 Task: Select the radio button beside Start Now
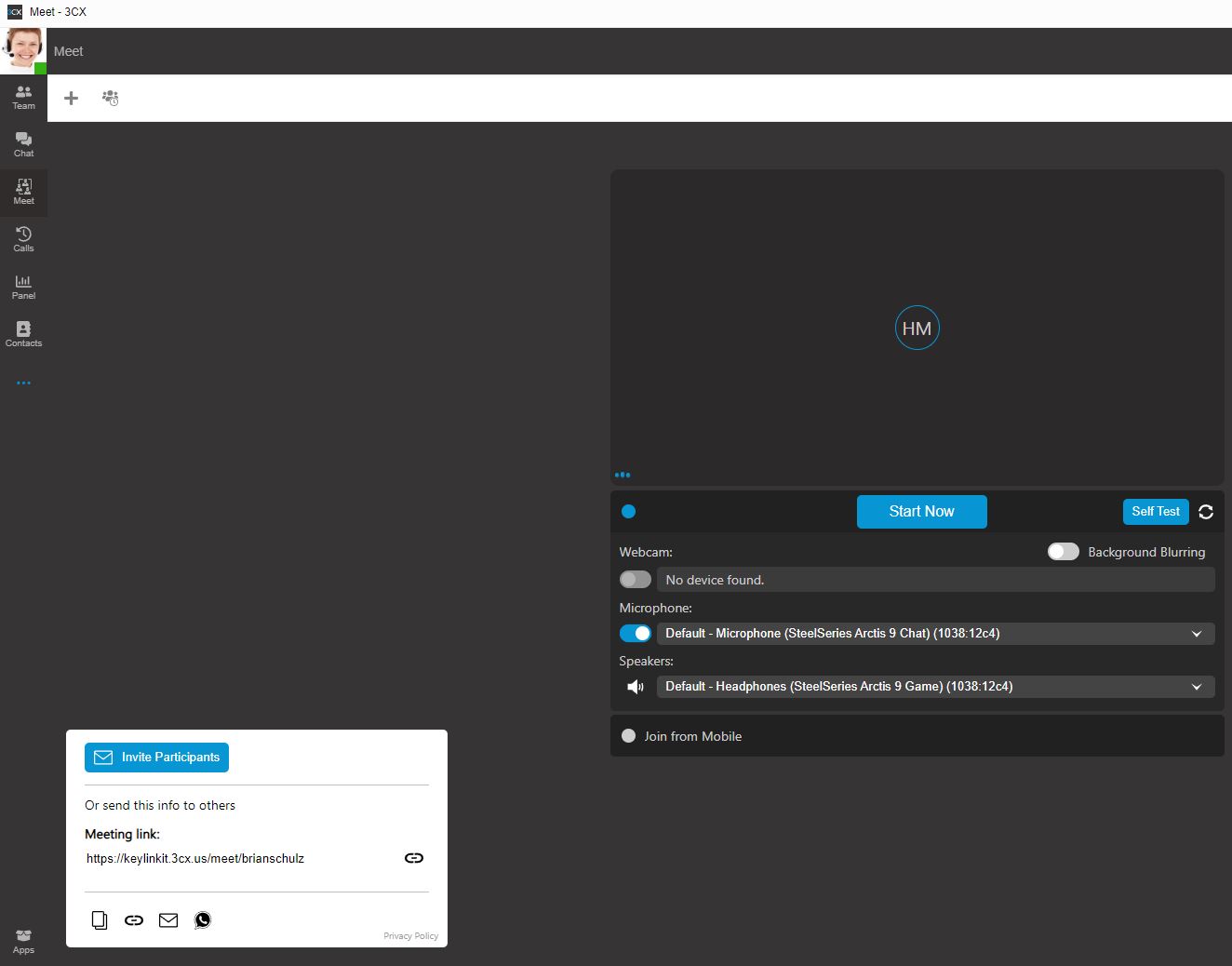click(628, 511)
